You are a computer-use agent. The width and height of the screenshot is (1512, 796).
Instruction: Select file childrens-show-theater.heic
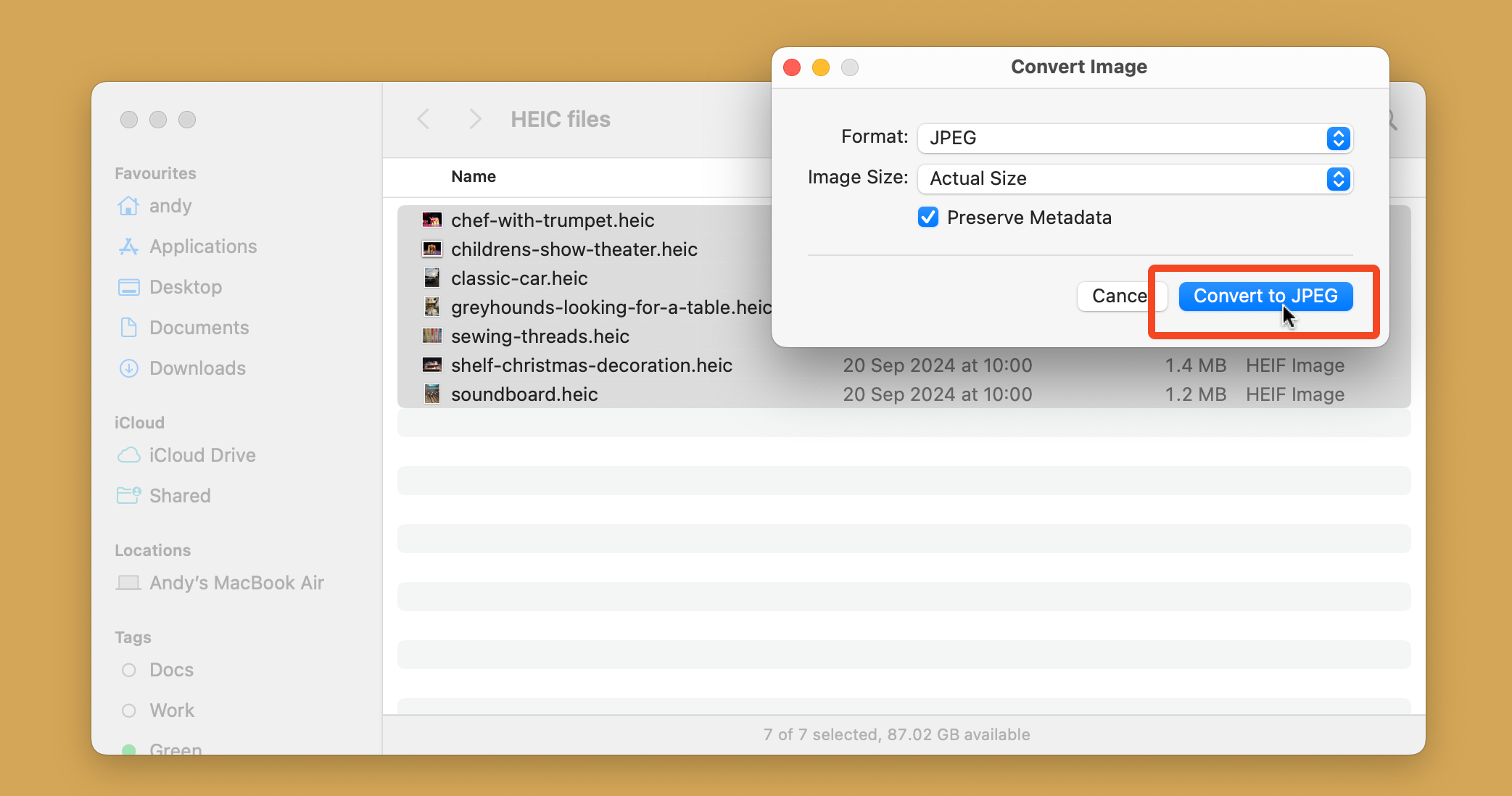[x=574, y=249]
